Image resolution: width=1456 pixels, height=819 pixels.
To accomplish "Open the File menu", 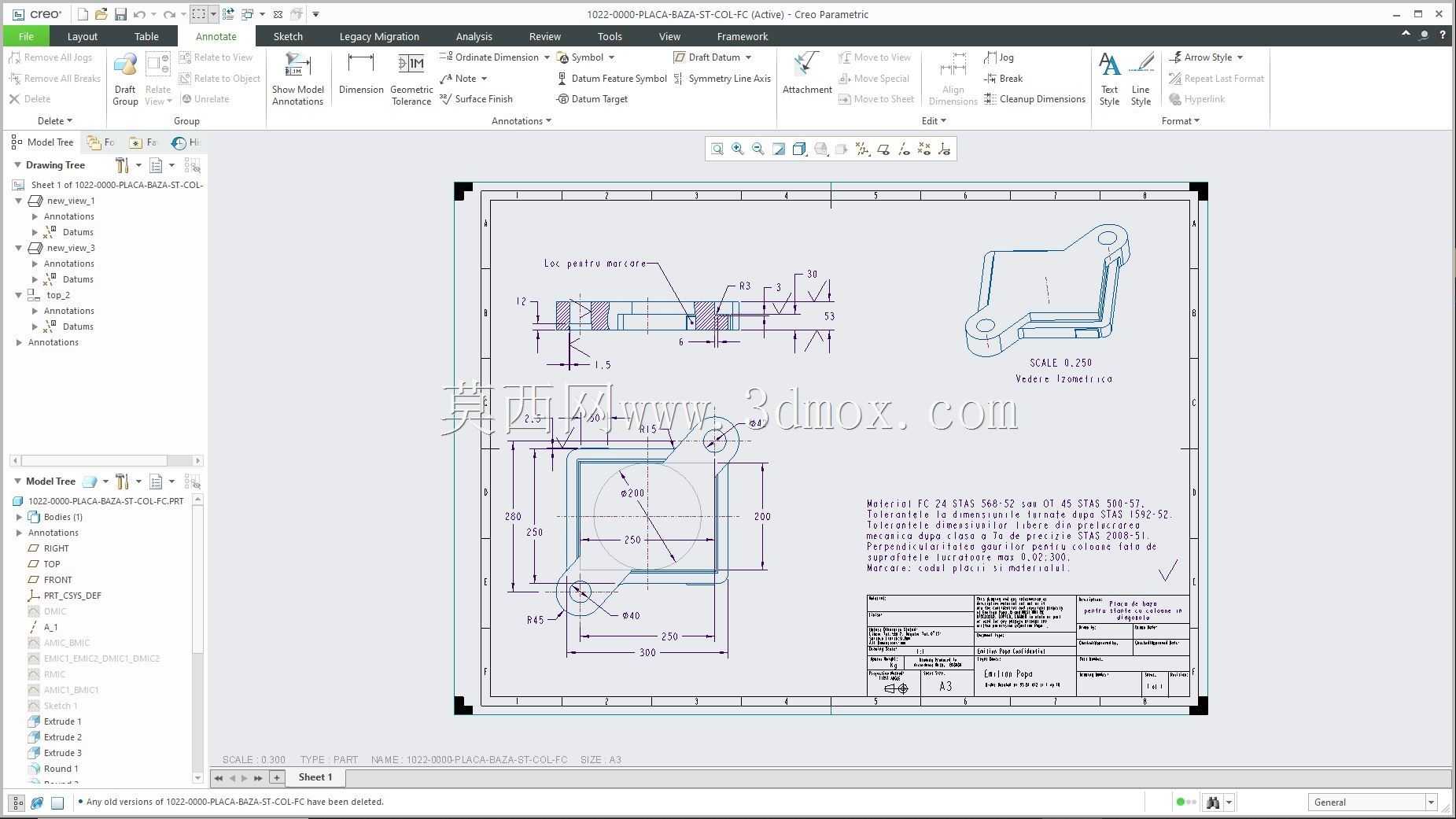I will click(x=26, y=36).
